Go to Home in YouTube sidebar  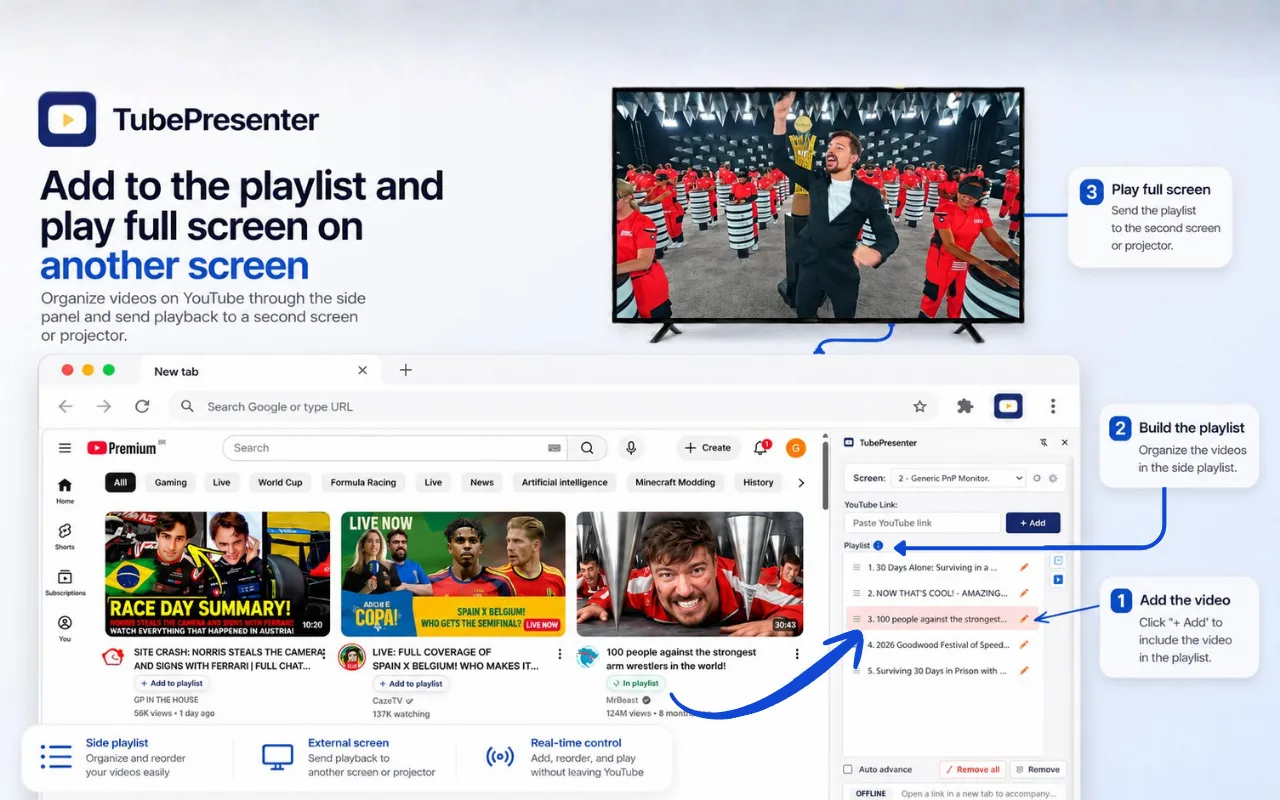tap(65, 490)
